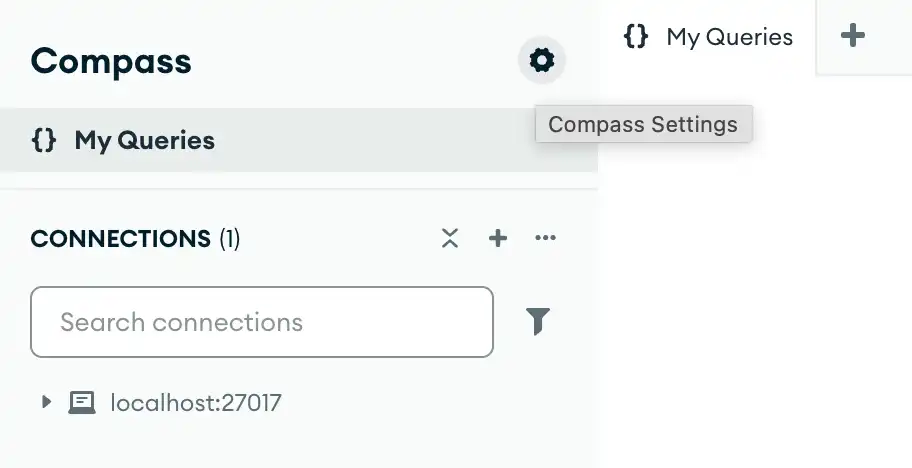The height and width of the screenshot is (468, 912).
Task: Click the filter connections funnel icon
Action: pyautogui.click(x=538, y=321)
